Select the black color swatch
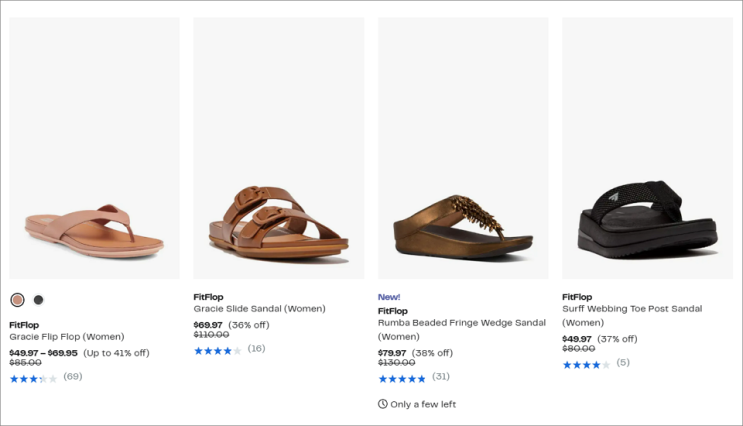Screen dimensions: 743x426 (x=39, y=300)
